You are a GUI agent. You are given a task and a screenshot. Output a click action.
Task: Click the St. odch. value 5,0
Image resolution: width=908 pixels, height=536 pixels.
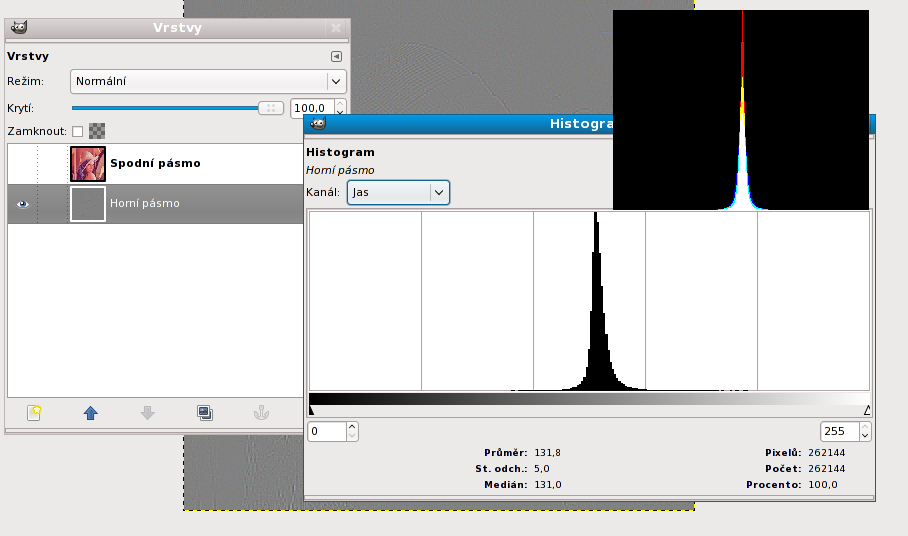(x=541, y=469)
